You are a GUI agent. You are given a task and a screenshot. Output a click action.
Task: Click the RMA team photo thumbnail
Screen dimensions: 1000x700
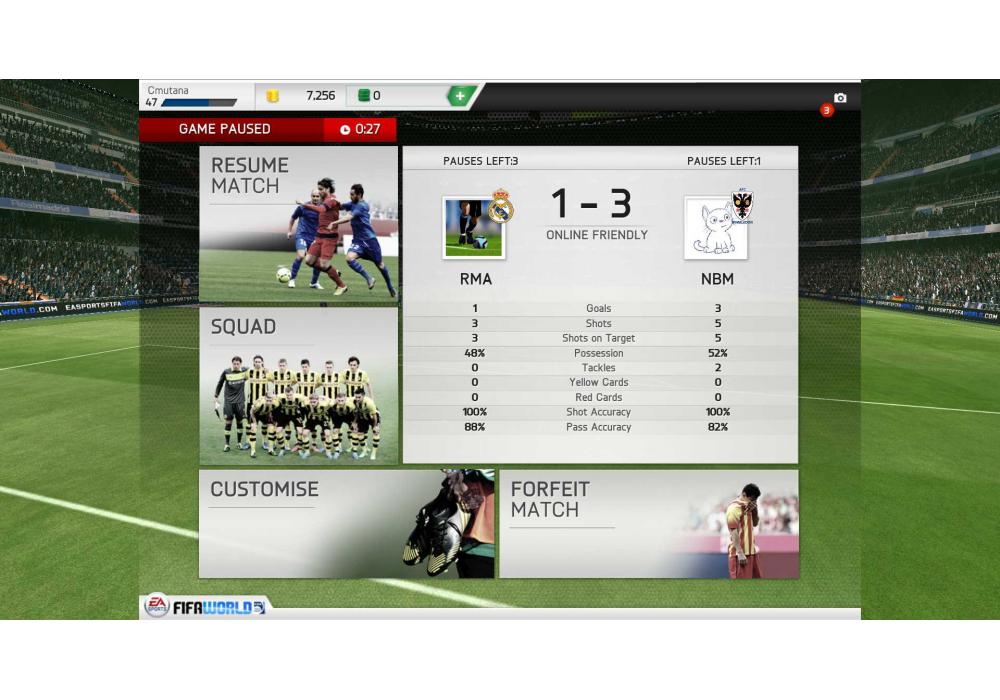tap(474, 228)
